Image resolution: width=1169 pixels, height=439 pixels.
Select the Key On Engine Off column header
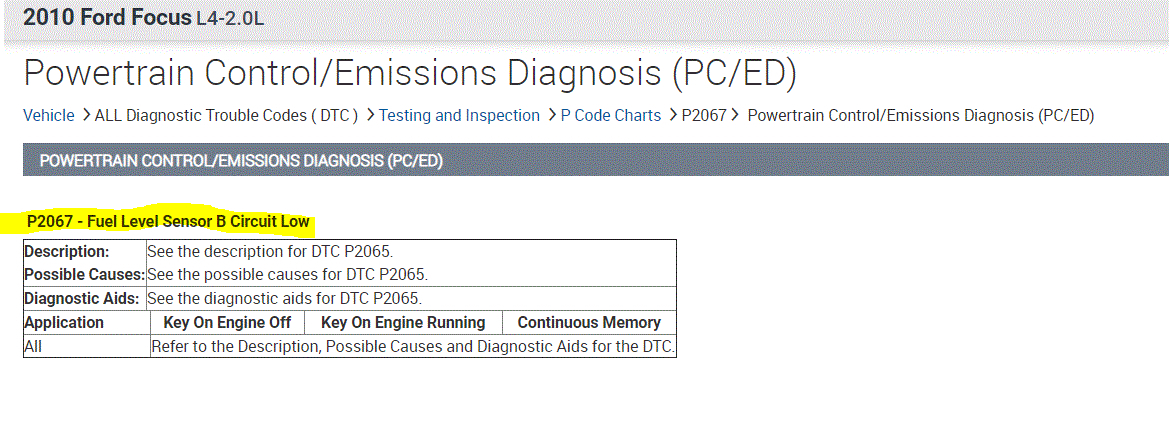(227, 322)
